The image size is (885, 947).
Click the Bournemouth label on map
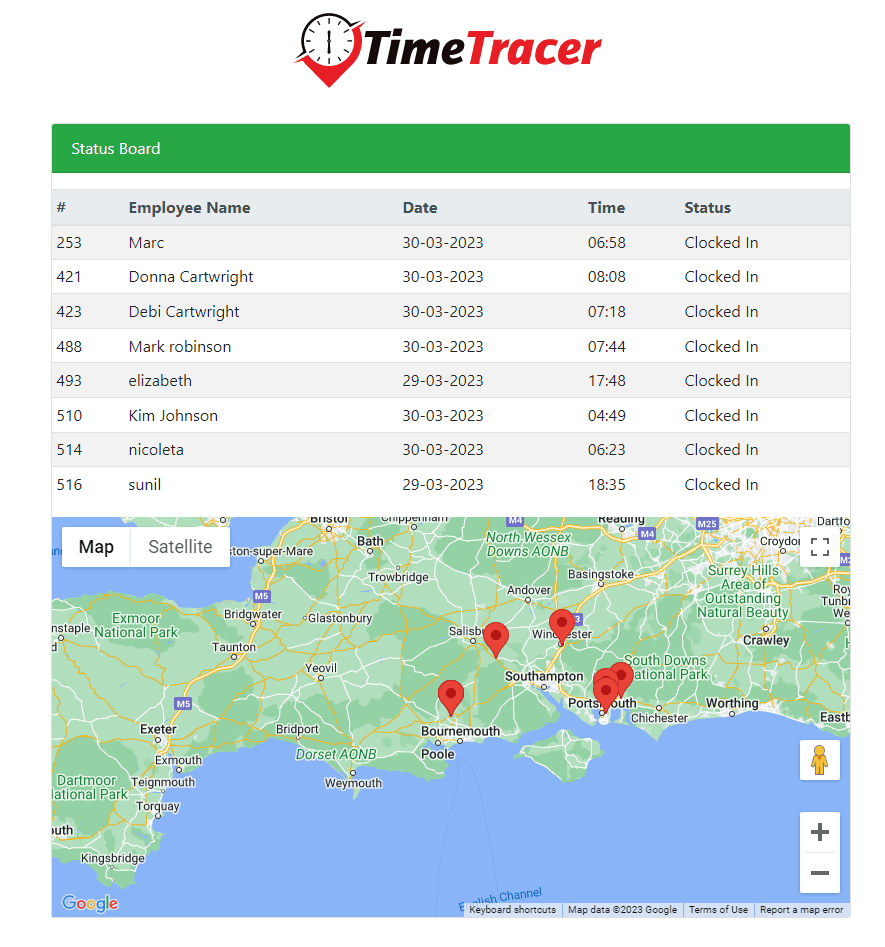[460, 731]
